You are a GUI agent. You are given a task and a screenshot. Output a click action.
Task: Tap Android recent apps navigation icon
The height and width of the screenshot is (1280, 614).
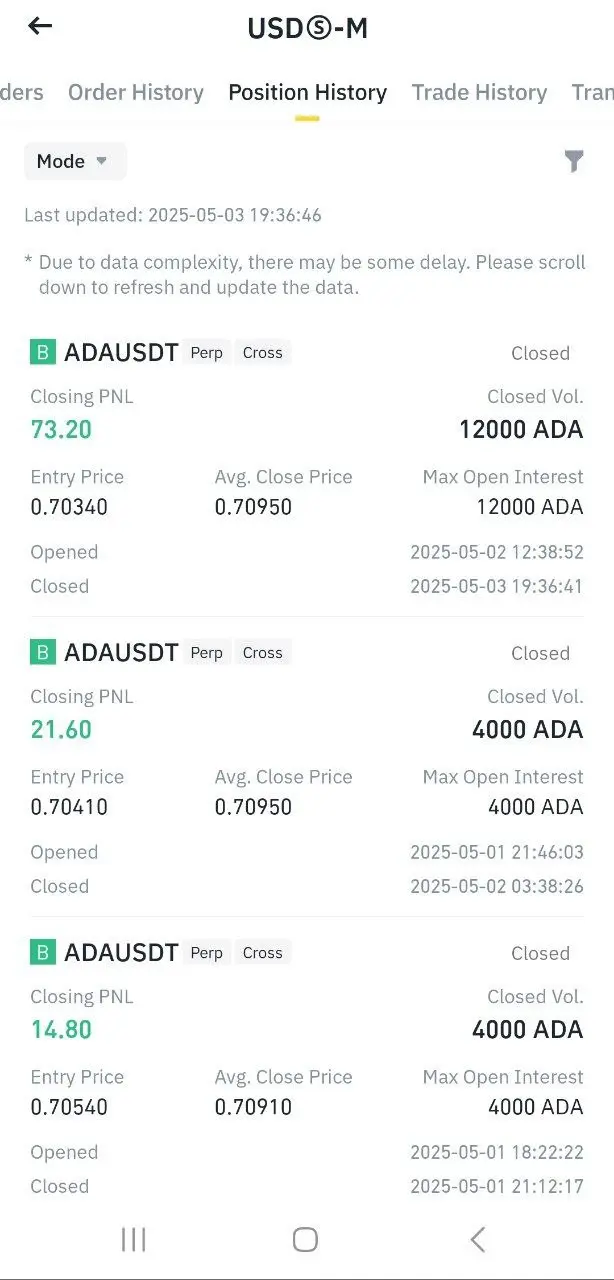click(x=133, y=1240)
